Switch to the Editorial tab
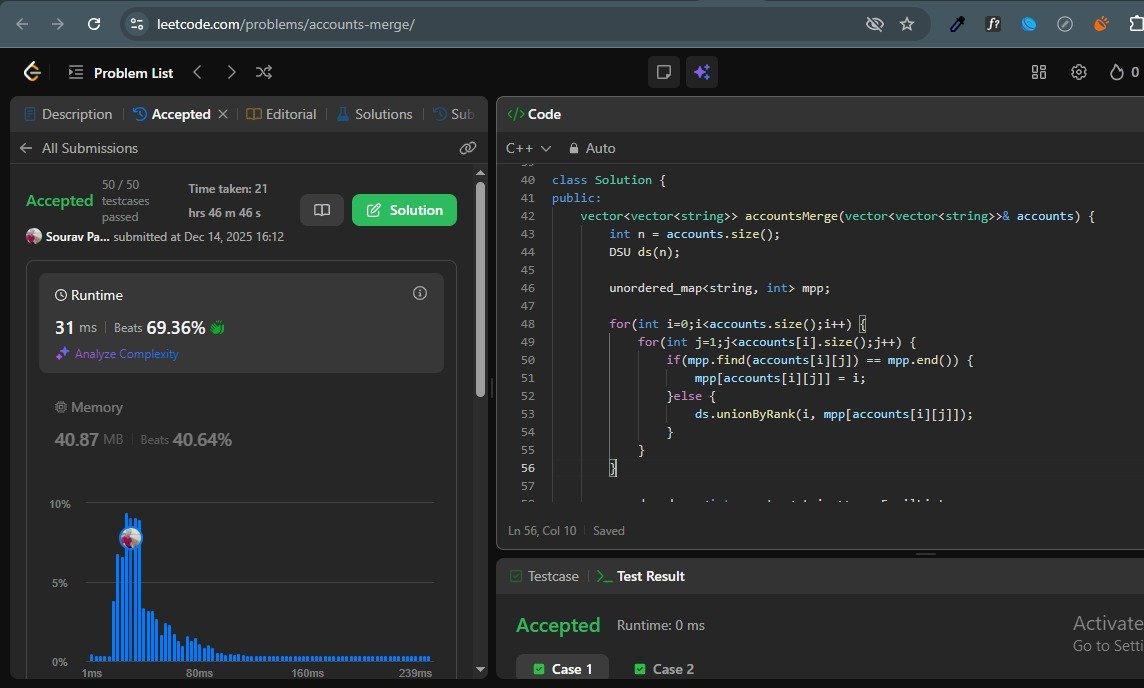The height and width of the screenshot is (688, 1144). 282,114
